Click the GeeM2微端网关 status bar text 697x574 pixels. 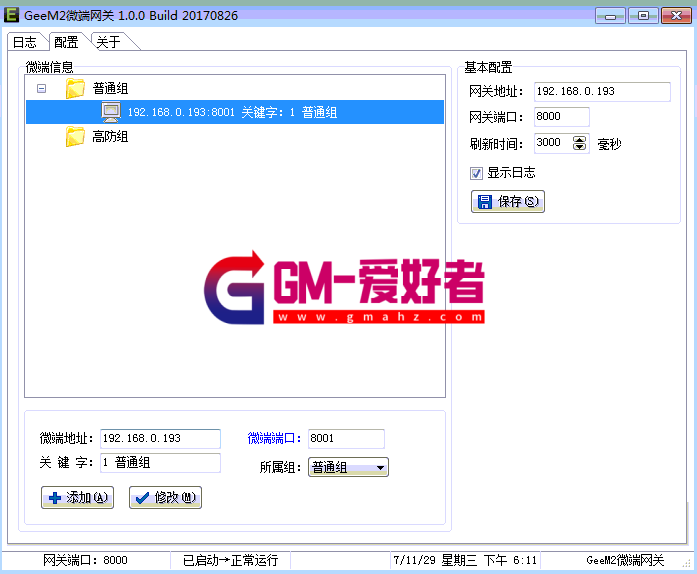click(x=625, y=560)
